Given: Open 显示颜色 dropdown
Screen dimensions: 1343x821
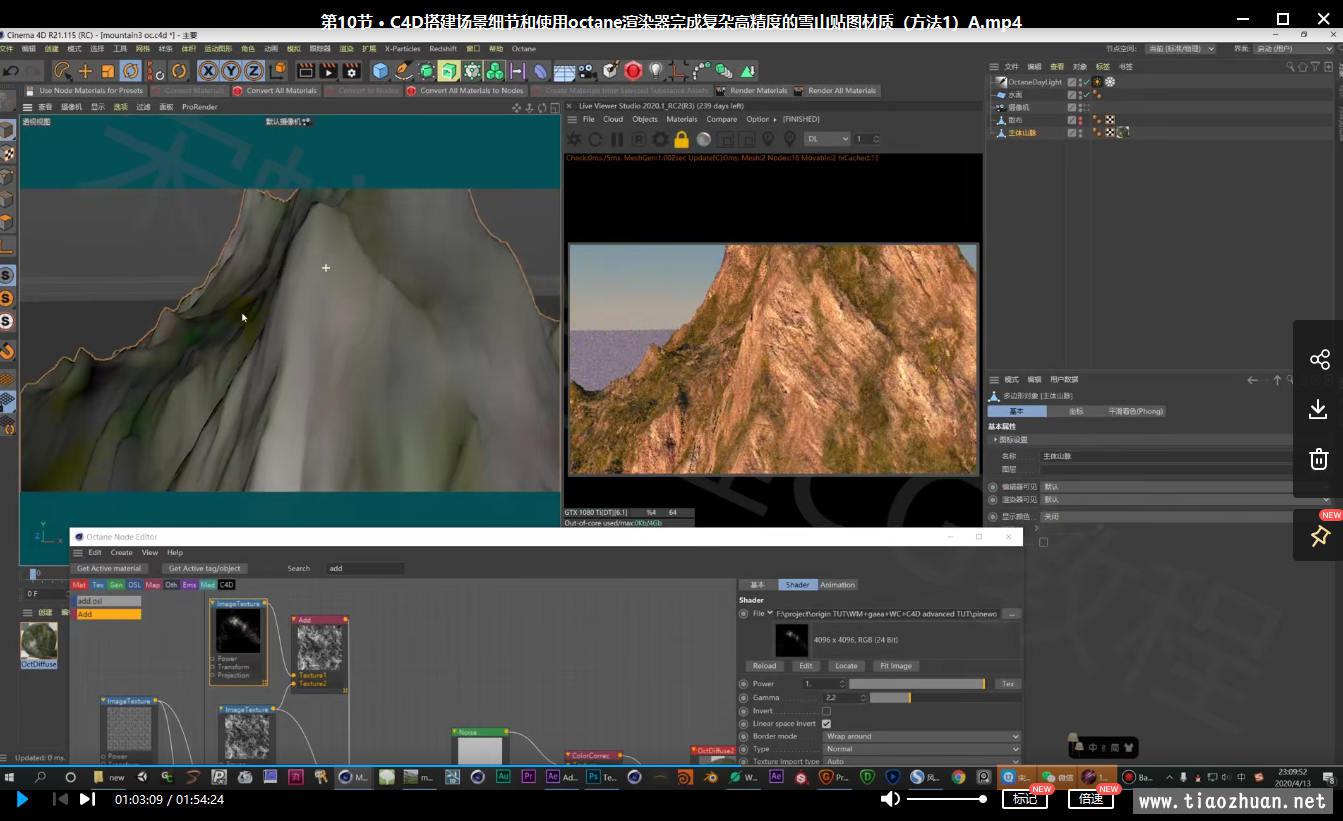Looking at the screenshot, I should pos(1187,517).
